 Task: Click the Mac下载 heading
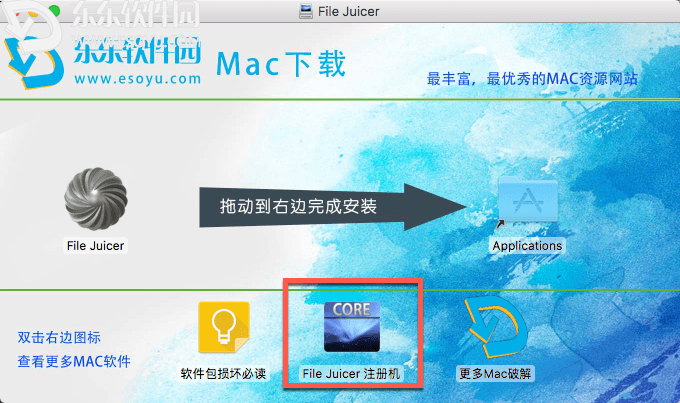pos(281,64)
